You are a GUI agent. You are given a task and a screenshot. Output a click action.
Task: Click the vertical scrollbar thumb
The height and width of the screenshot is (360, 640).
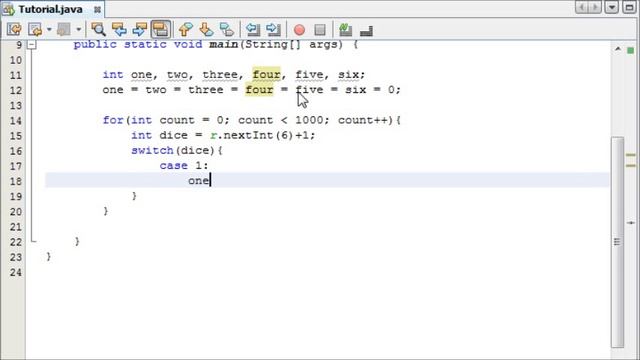coord(617,242)
